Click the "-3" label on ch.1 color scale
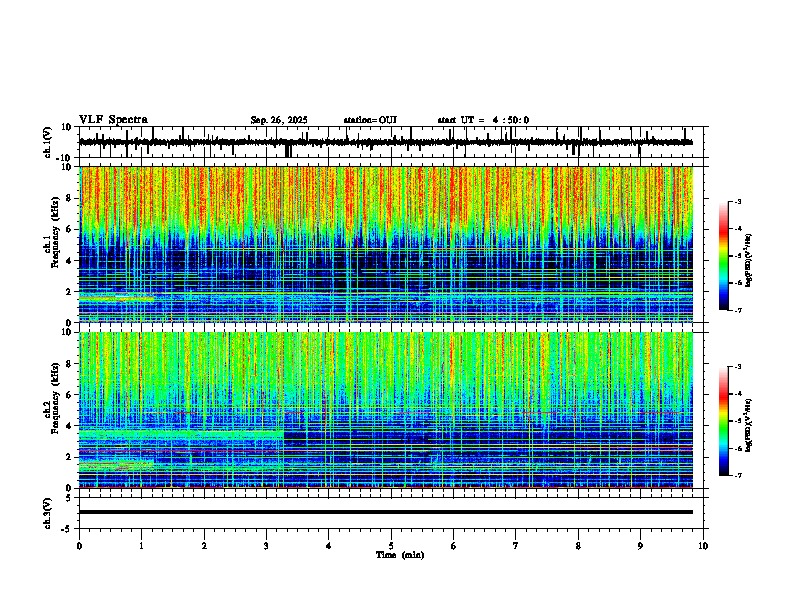This screenshot has width=792, height=612. [x=737, y=202]
